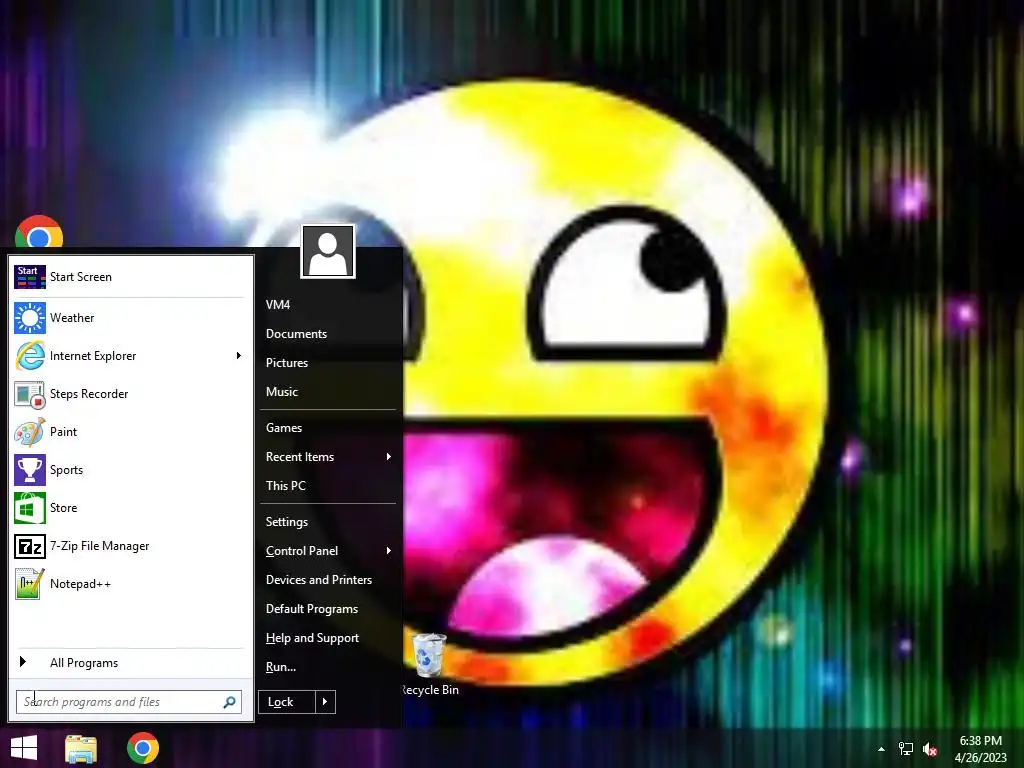Click the search magnifier icon
1024x768 pixels.
click(x=229, y=702)
